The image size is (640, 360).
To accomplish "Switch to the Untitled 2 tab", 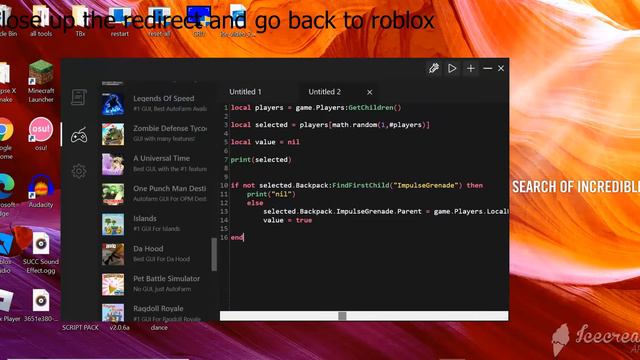I will pyautogui.click(x=324, y=92).
